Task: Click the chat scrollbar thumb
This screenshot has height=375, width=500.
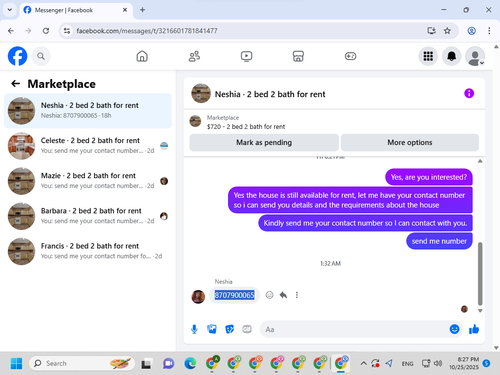Action: click(480, 274)
